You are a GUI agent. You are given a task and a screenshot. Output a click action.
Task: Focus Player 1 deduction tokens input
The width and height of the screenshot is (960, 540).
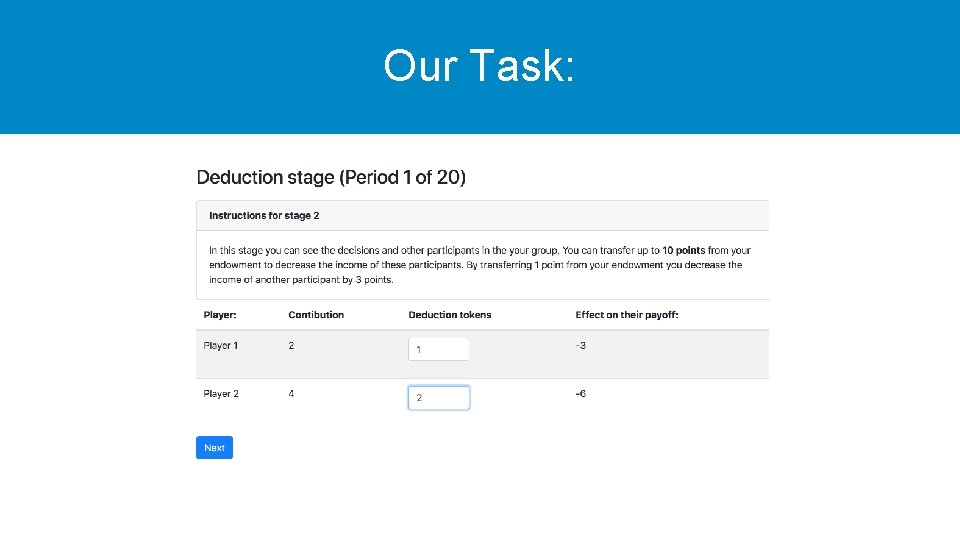438,349
